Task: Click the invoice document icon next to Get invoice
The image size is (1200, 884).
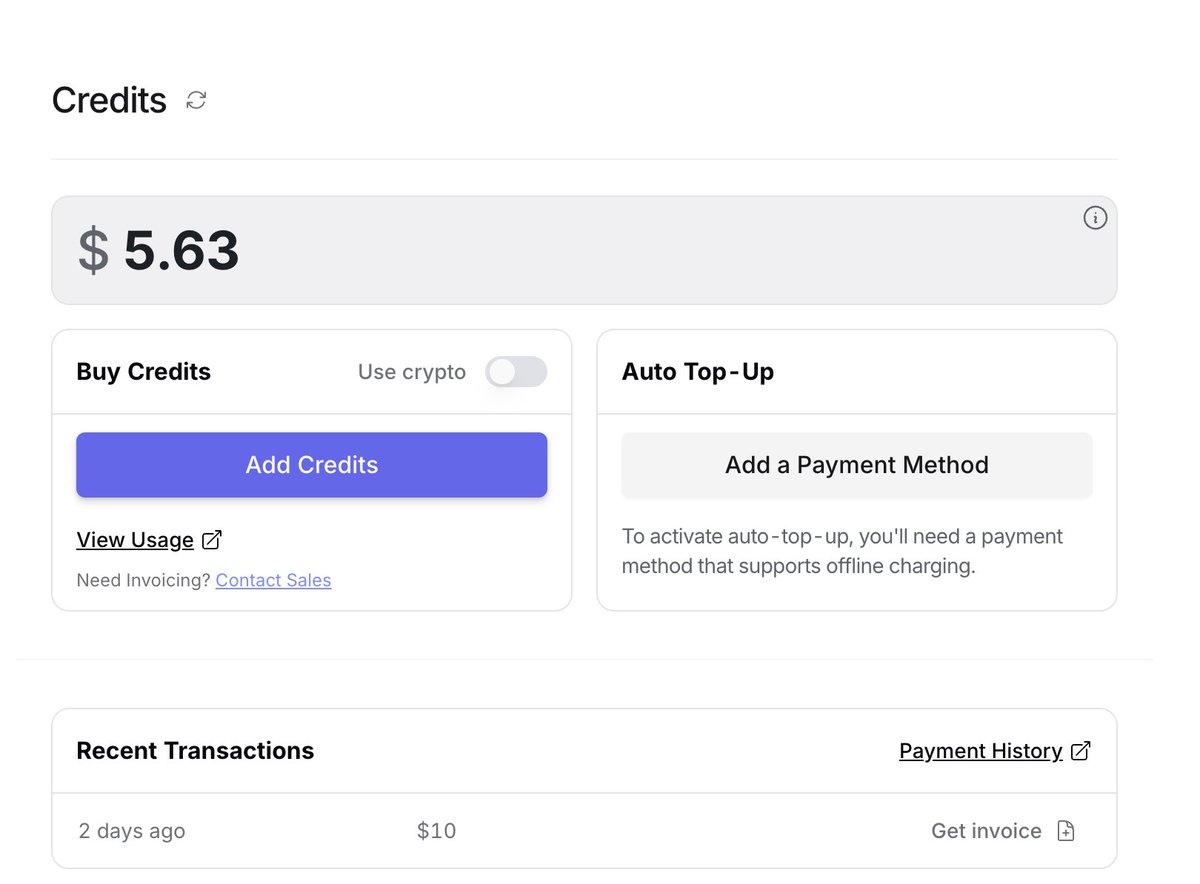Action: pyautogui.click(x=1066, y=831)
